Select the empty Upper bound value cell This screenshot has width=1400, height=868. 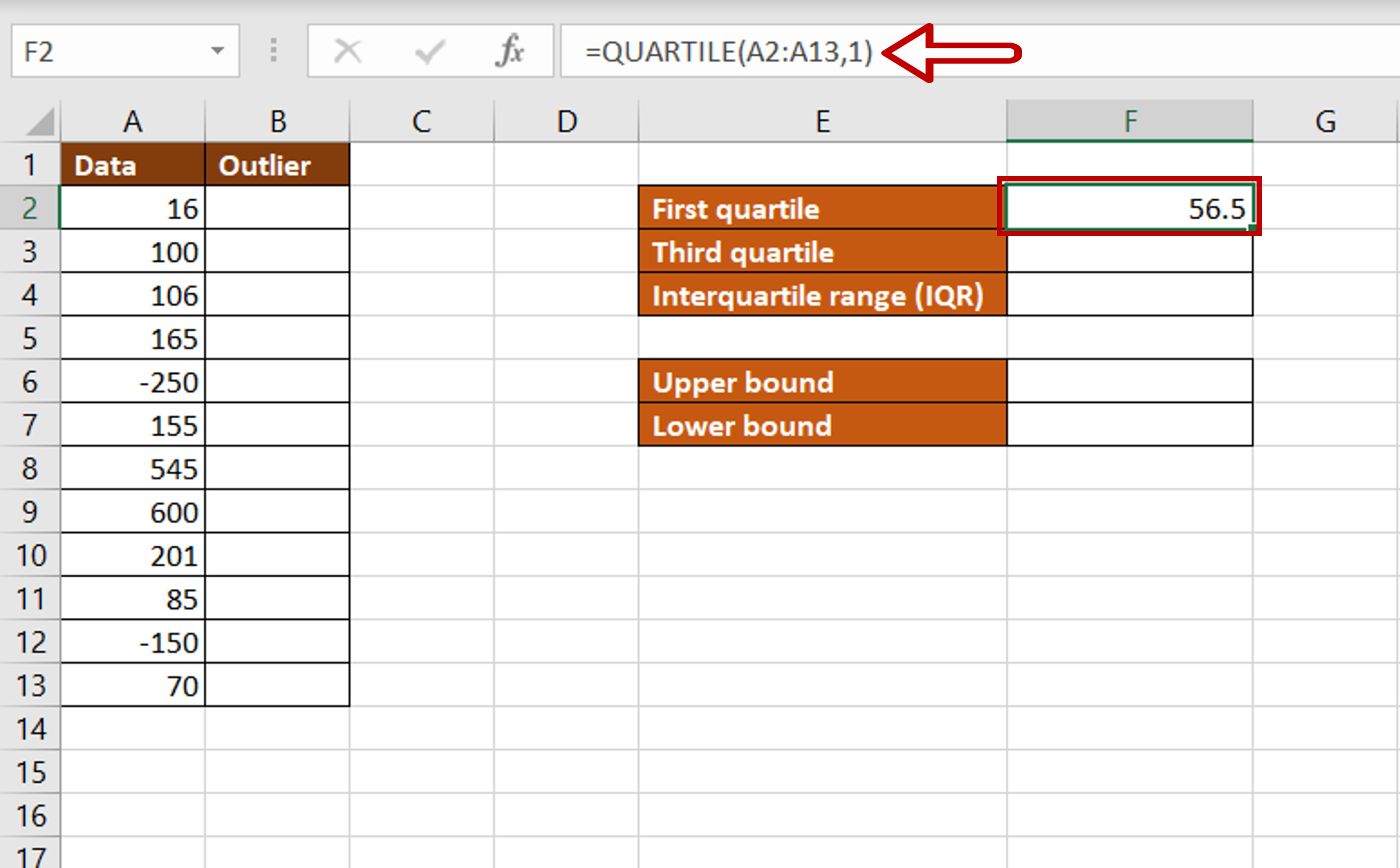(1129, 382)
